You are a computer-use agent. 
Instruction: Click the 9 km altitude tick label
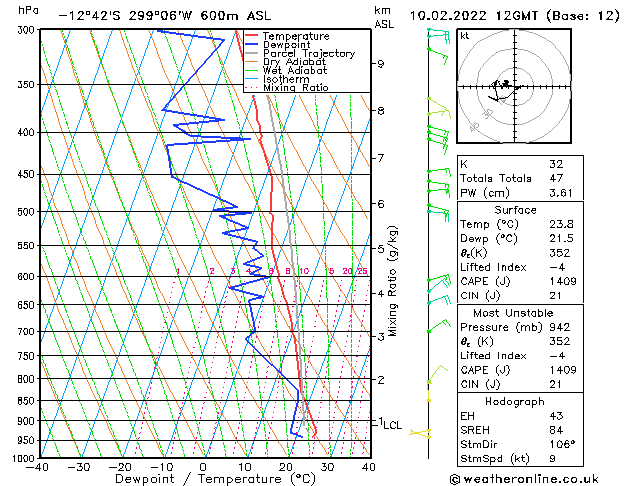(x=380, y=64)
